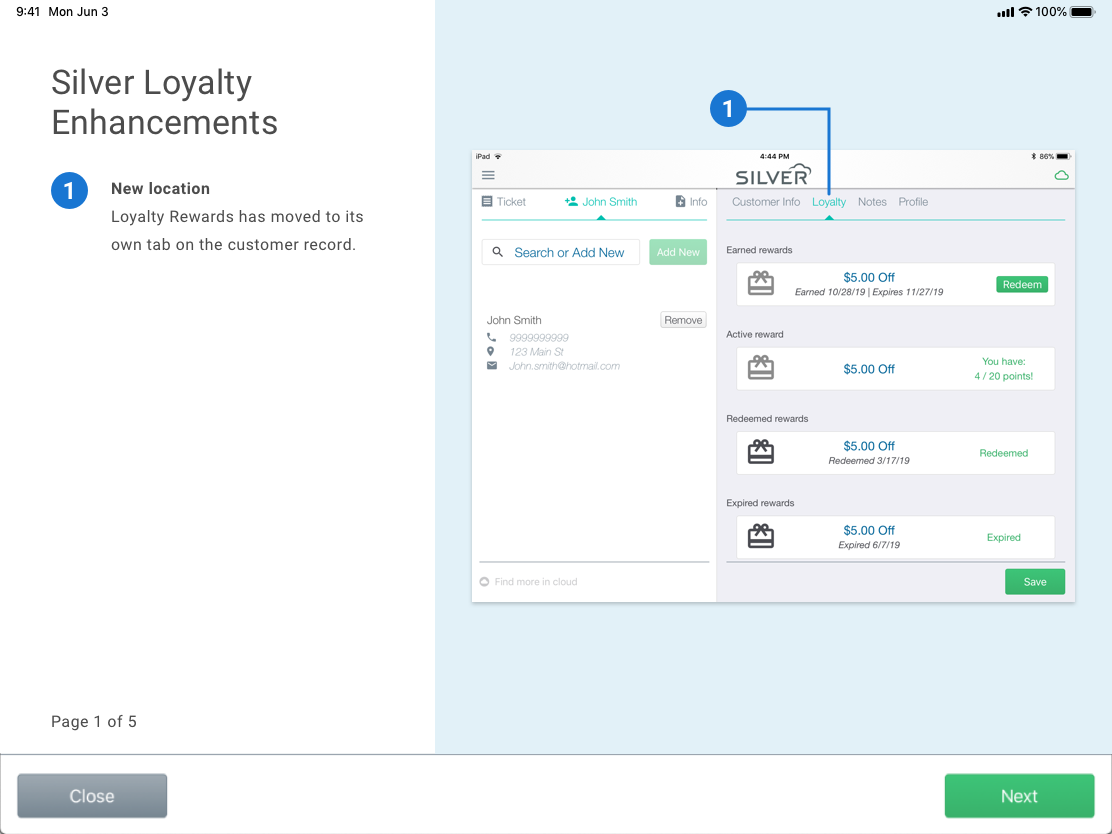Tap the cloud icon beside Find more in cloud

pos(484,582)
